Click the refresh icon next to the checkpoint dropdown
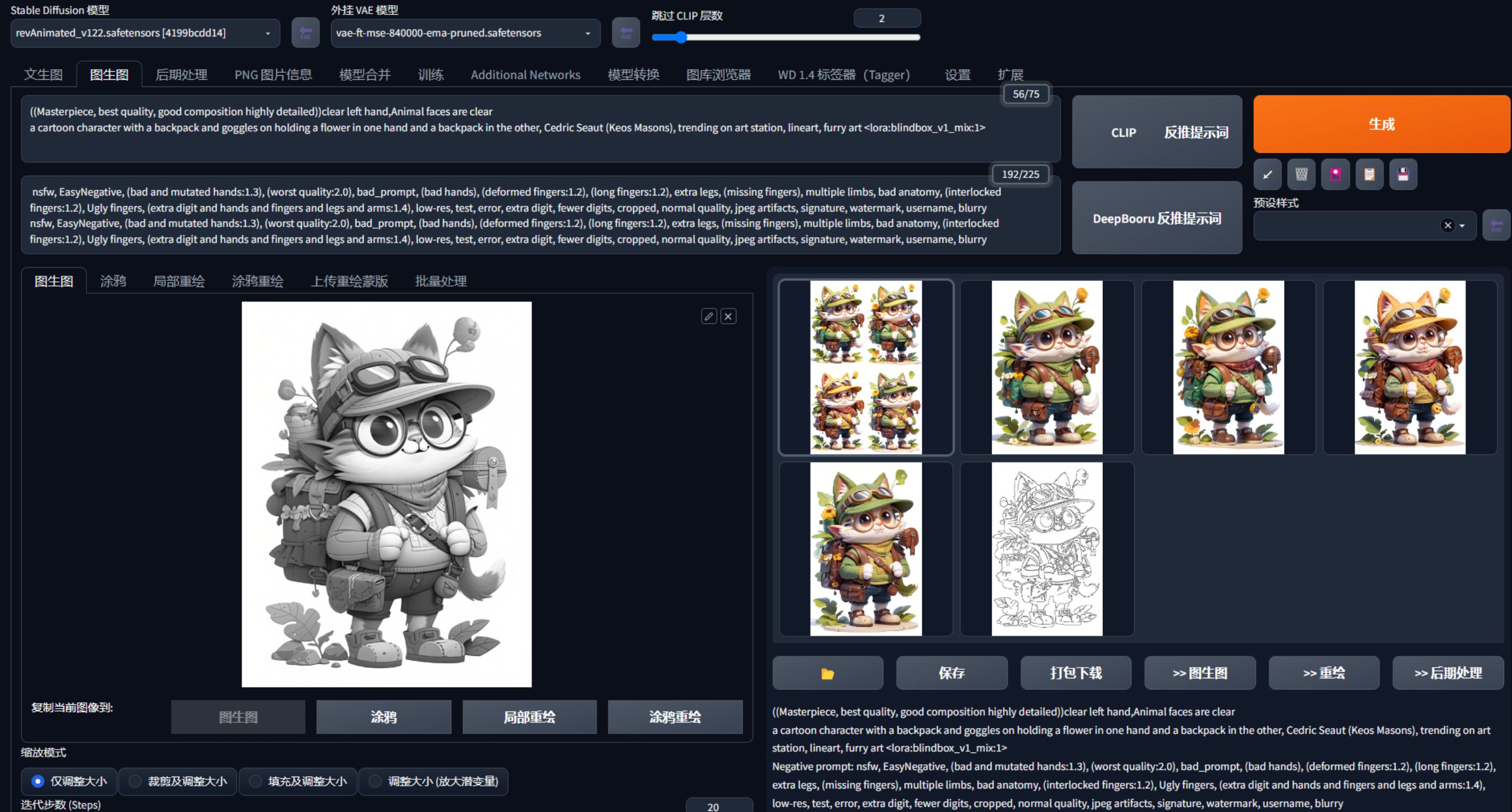 pos(305,33)
